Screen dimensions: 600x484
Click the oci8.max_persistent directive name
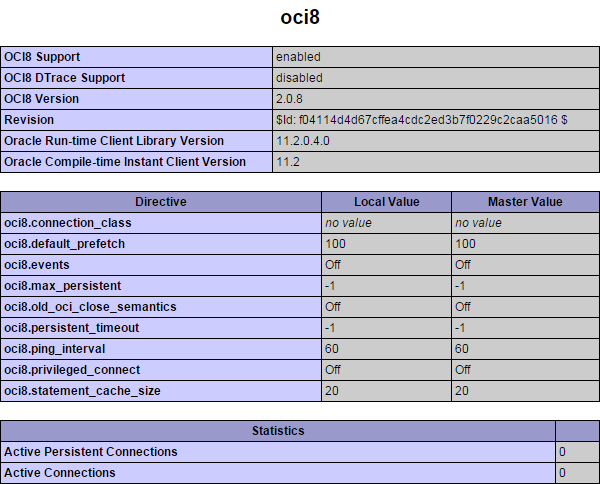pyautogui.click(x=61, y=286)
